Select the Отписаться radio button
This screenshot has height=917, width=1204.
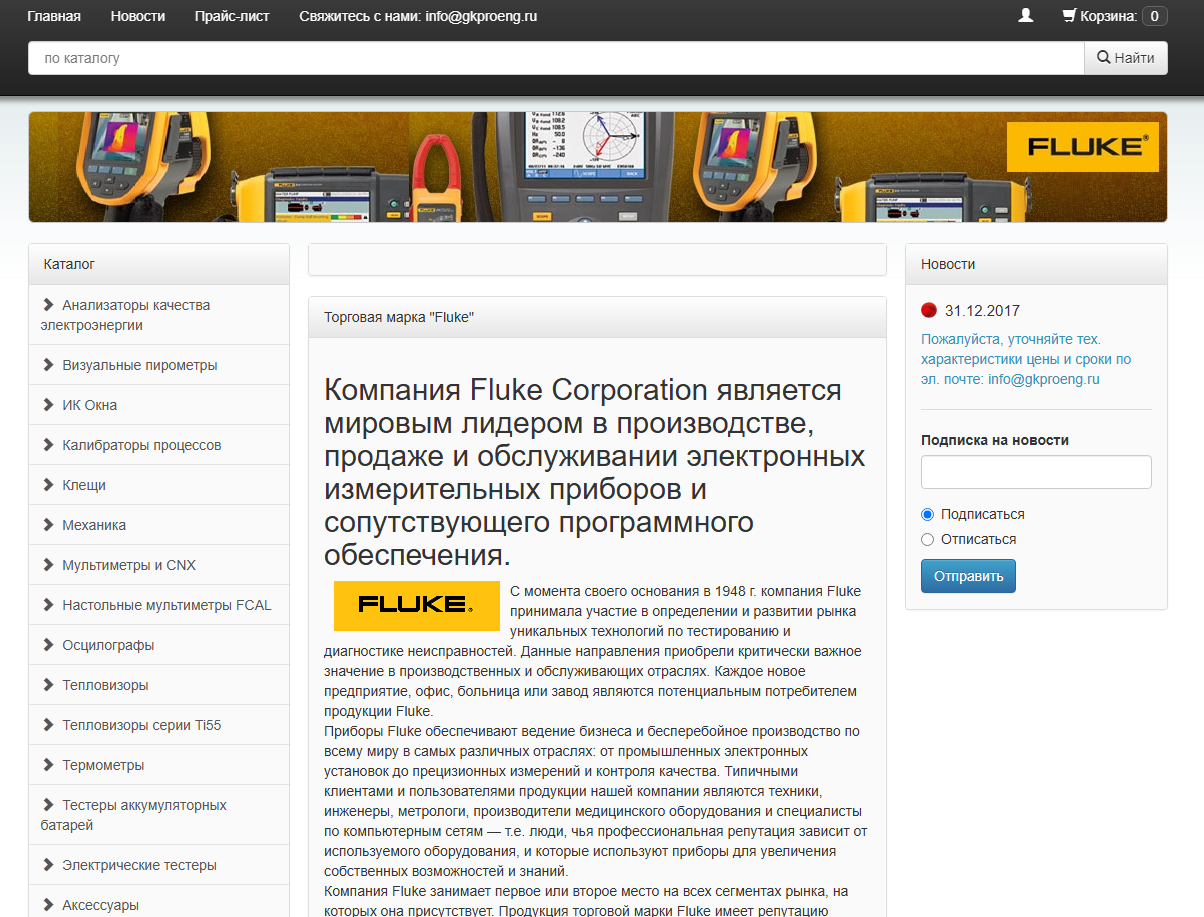tap(927, 539)
